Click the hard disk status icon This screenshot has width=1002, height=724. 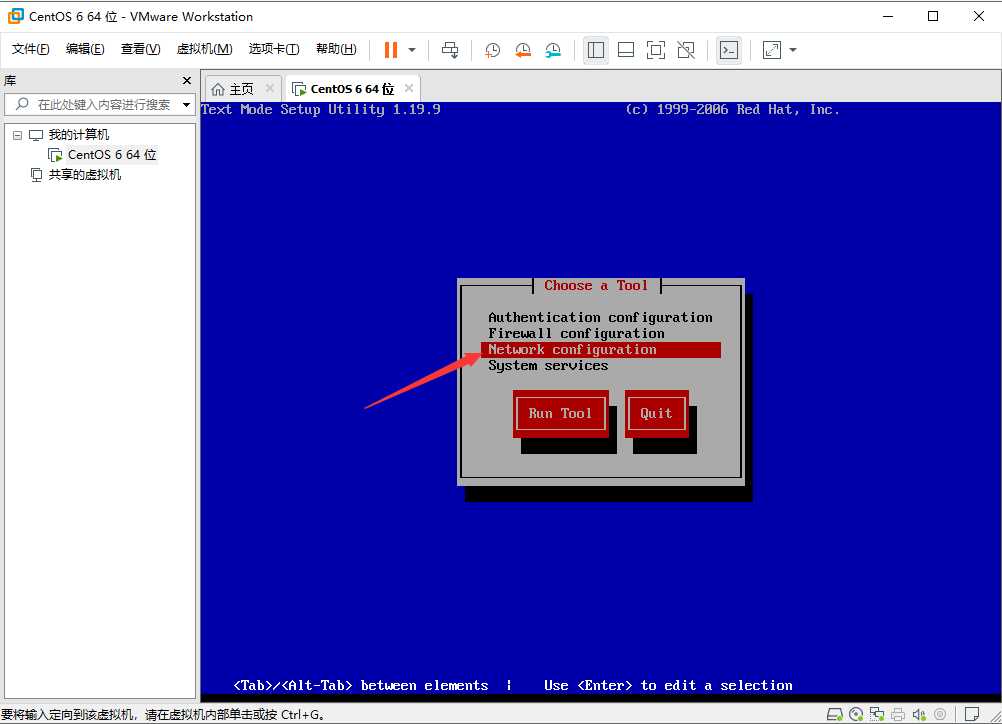coord(835,714)
